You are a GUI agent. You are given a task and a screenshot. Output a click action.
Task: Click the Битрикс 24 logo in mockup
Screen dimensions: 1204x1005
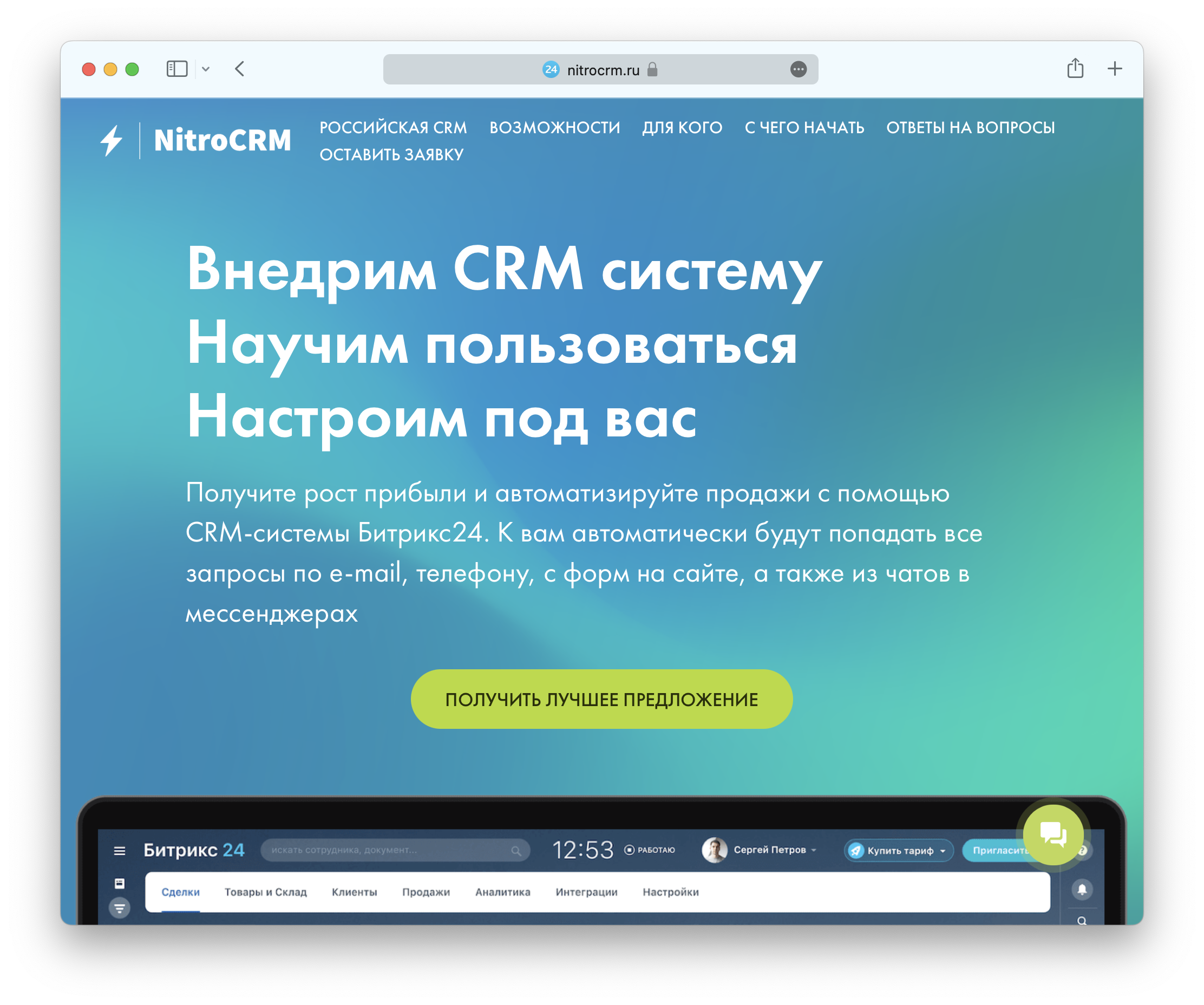pos(194,850)
